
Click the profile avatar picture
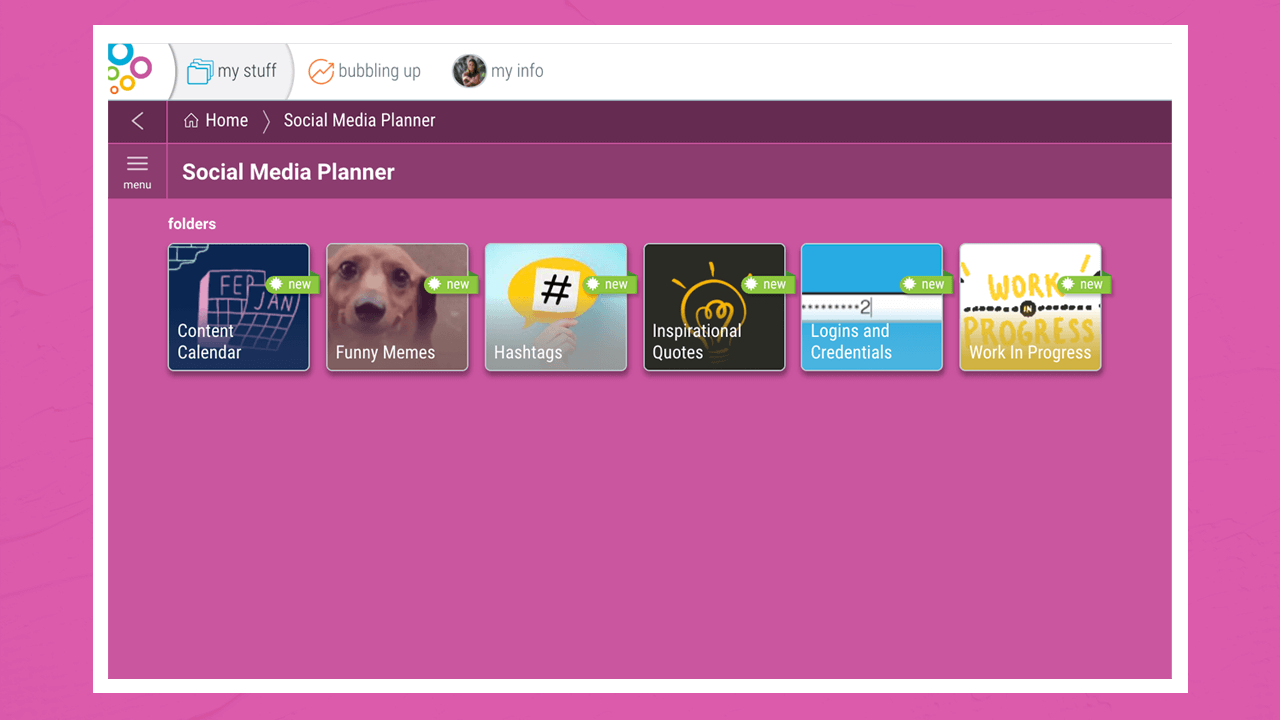(x=469, y=71)
